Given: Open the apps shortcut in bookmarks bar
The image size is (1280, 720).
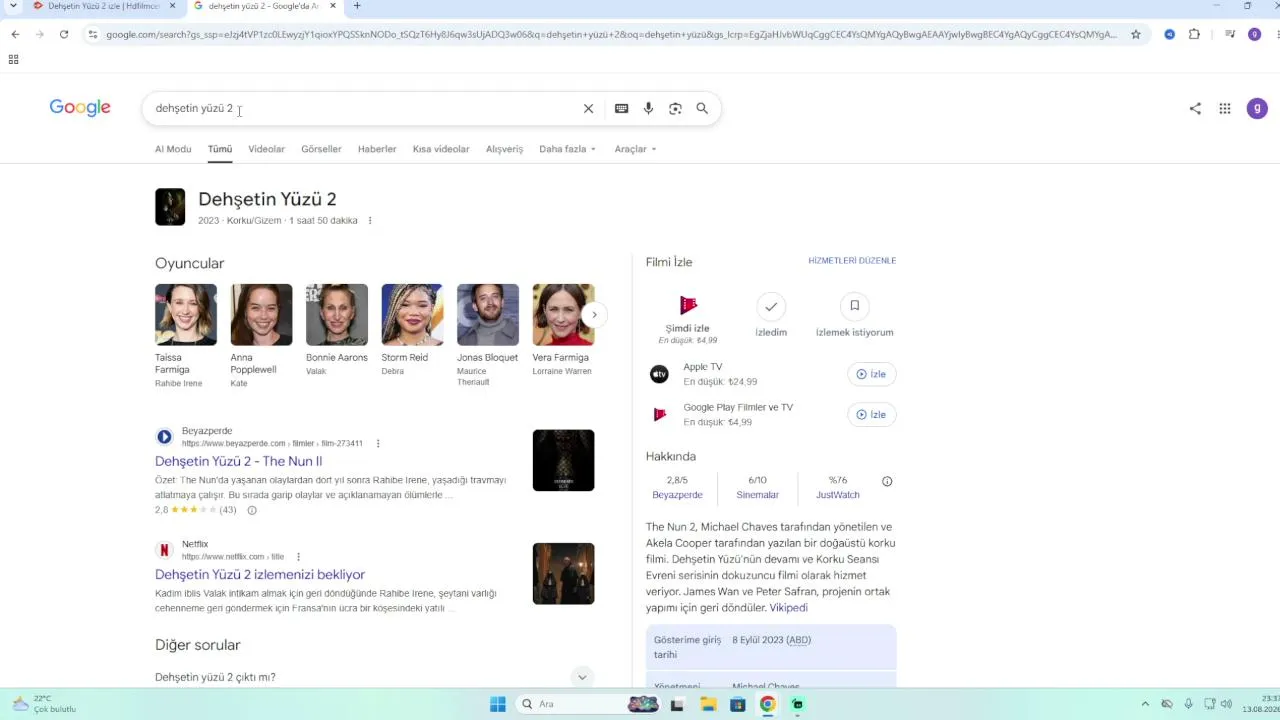Looking at the screenshot, I should click(x=13, y=59).
